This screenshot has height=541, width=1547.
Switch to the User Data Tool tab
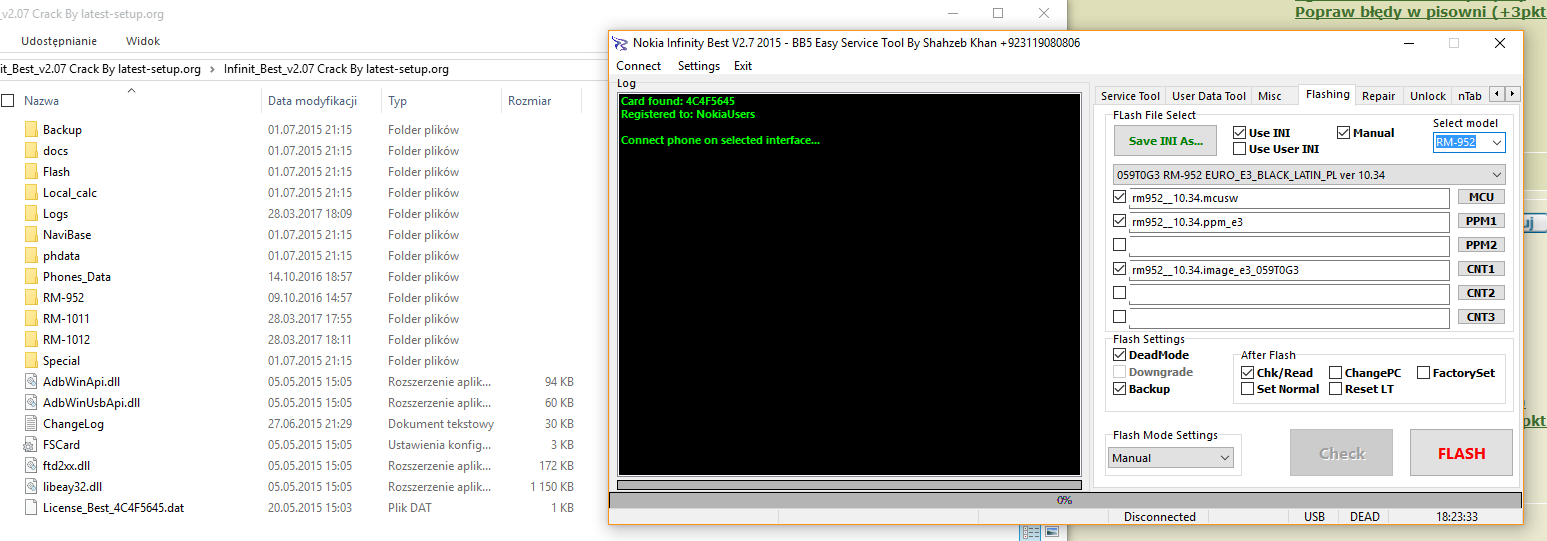tap(1209, 96)
